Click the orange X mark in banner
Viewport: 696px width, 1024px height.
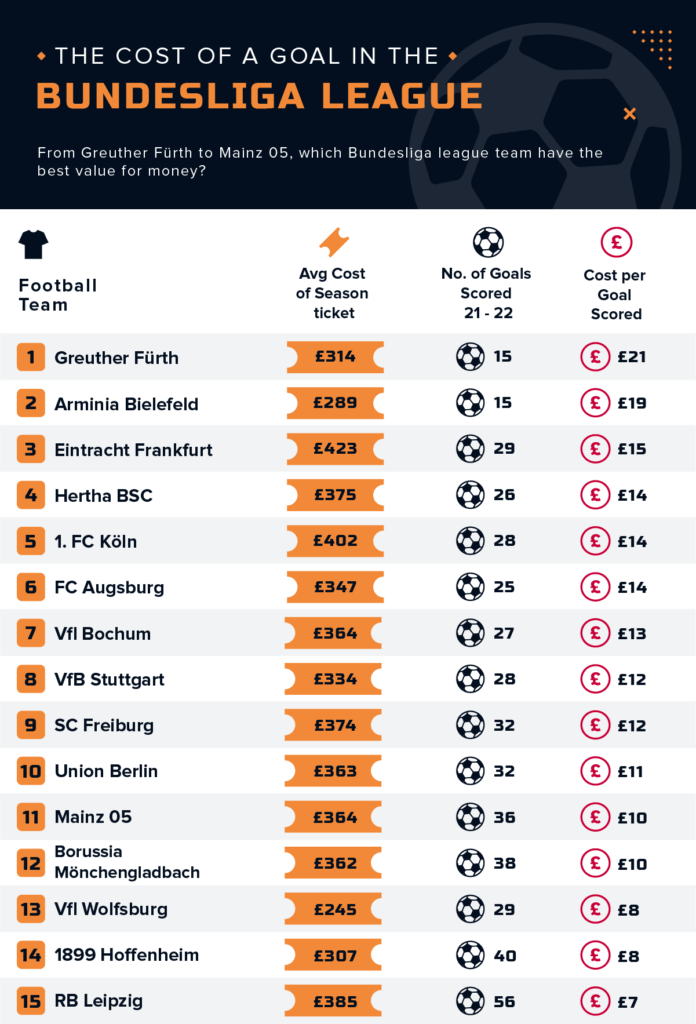(629, 114)
